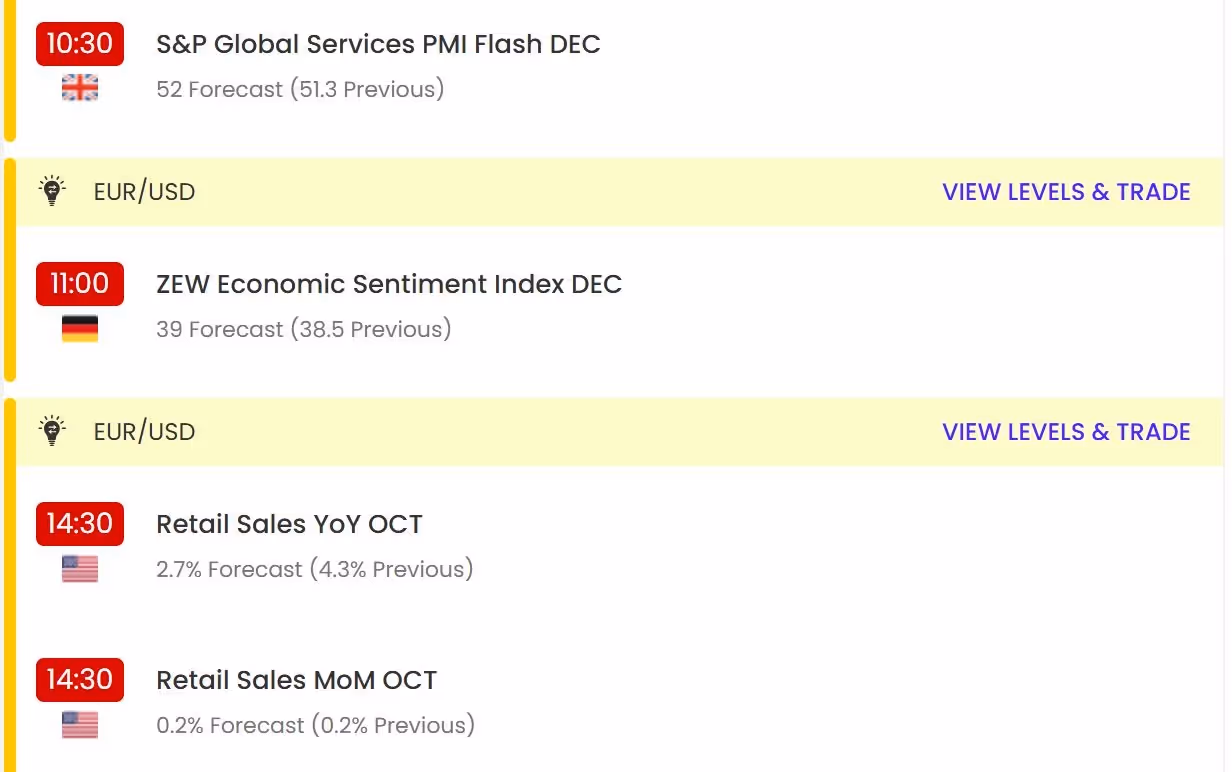The height and width of the screenshot is (772, 1232).
Task: Select EUR/USD label above ZEW event
Action: 144,192
